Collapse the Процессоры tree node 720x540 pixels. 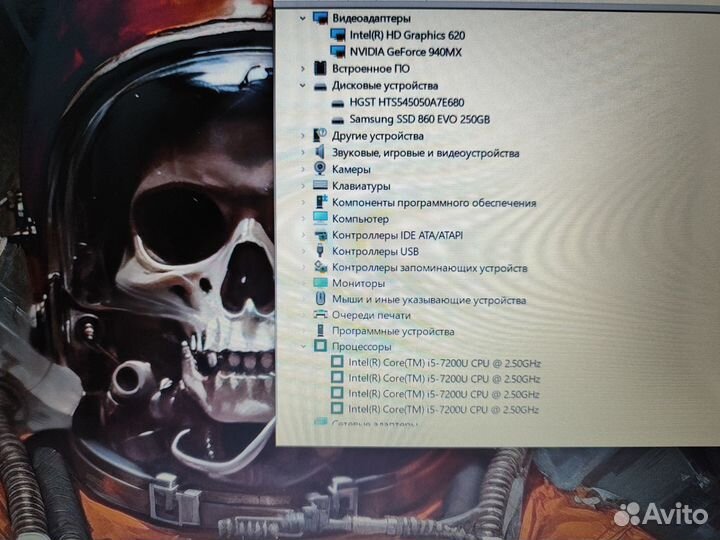tap(304, 346)
